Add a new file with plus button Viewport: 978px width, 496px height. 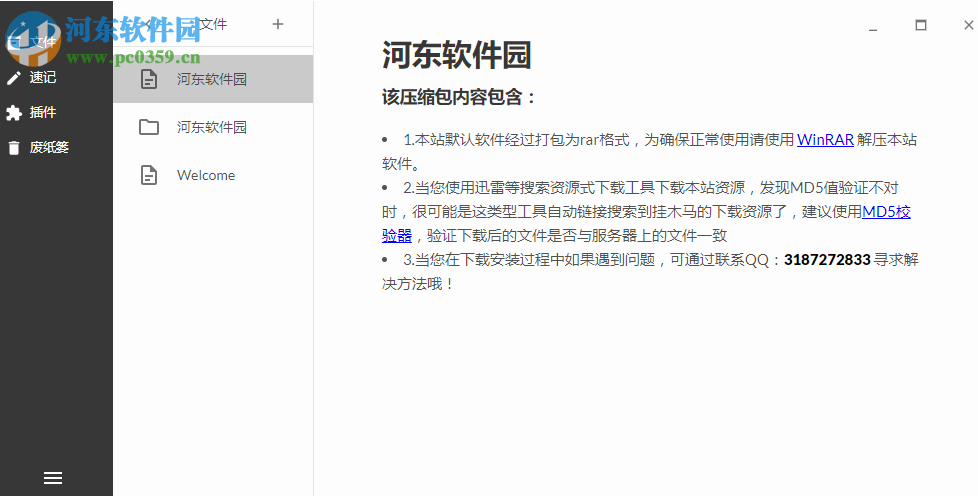[x=278, y=24]
